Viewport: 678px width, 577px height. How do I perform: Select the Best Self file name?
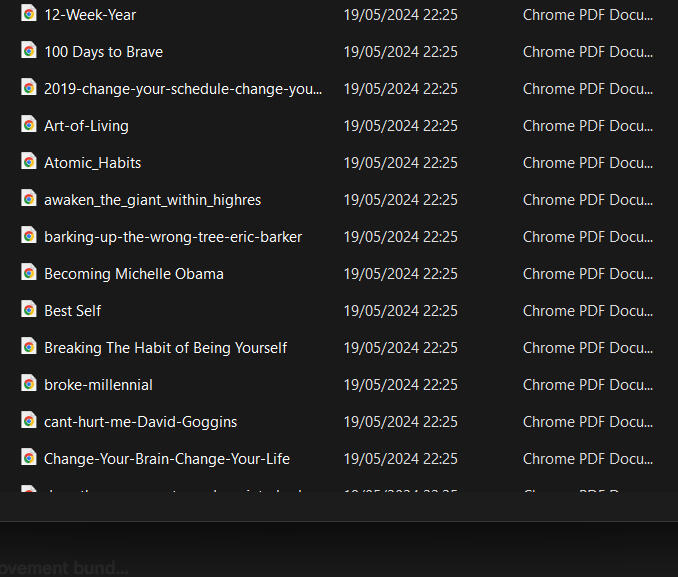(72, 311)
